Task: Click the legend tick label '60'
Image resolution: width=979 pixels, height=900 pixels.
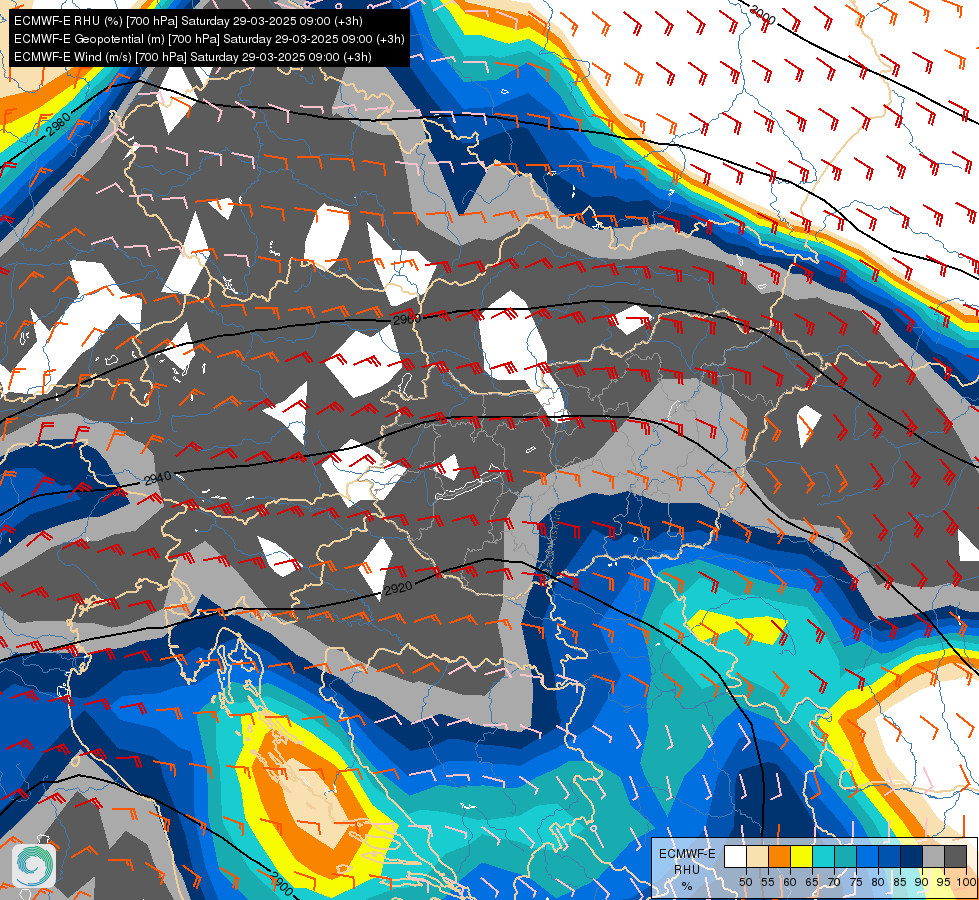Action: [790, 882]
